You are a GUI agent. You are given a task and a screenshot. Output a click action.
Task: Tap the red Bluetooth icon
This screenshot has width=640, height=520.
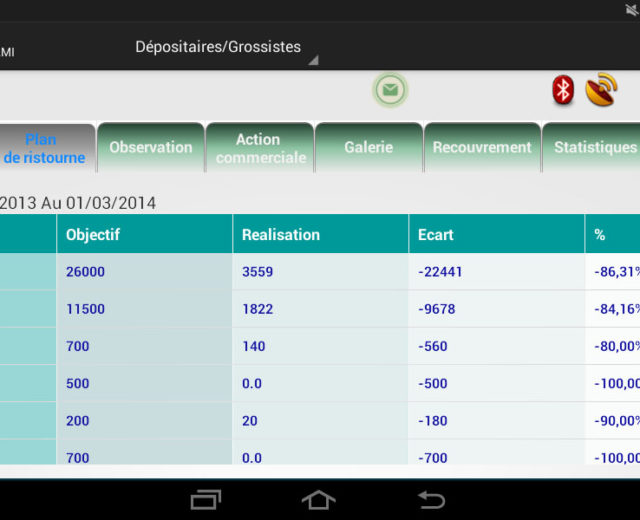564,91
